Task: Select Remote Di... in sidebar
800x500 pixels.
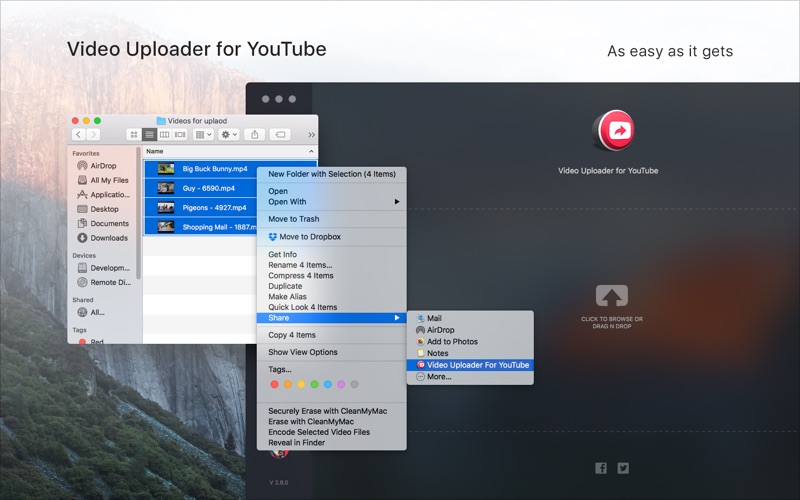Action: pyautogui.click(x=103, y=282)
